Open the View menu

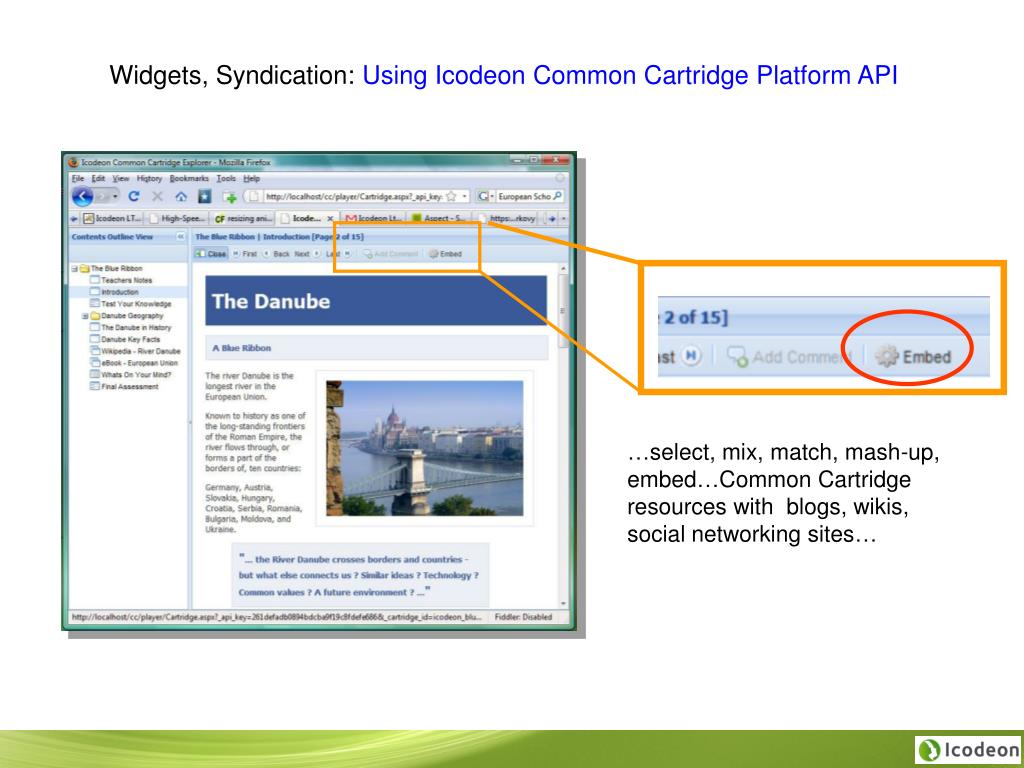pyautogui.click(x=120, y=178)
